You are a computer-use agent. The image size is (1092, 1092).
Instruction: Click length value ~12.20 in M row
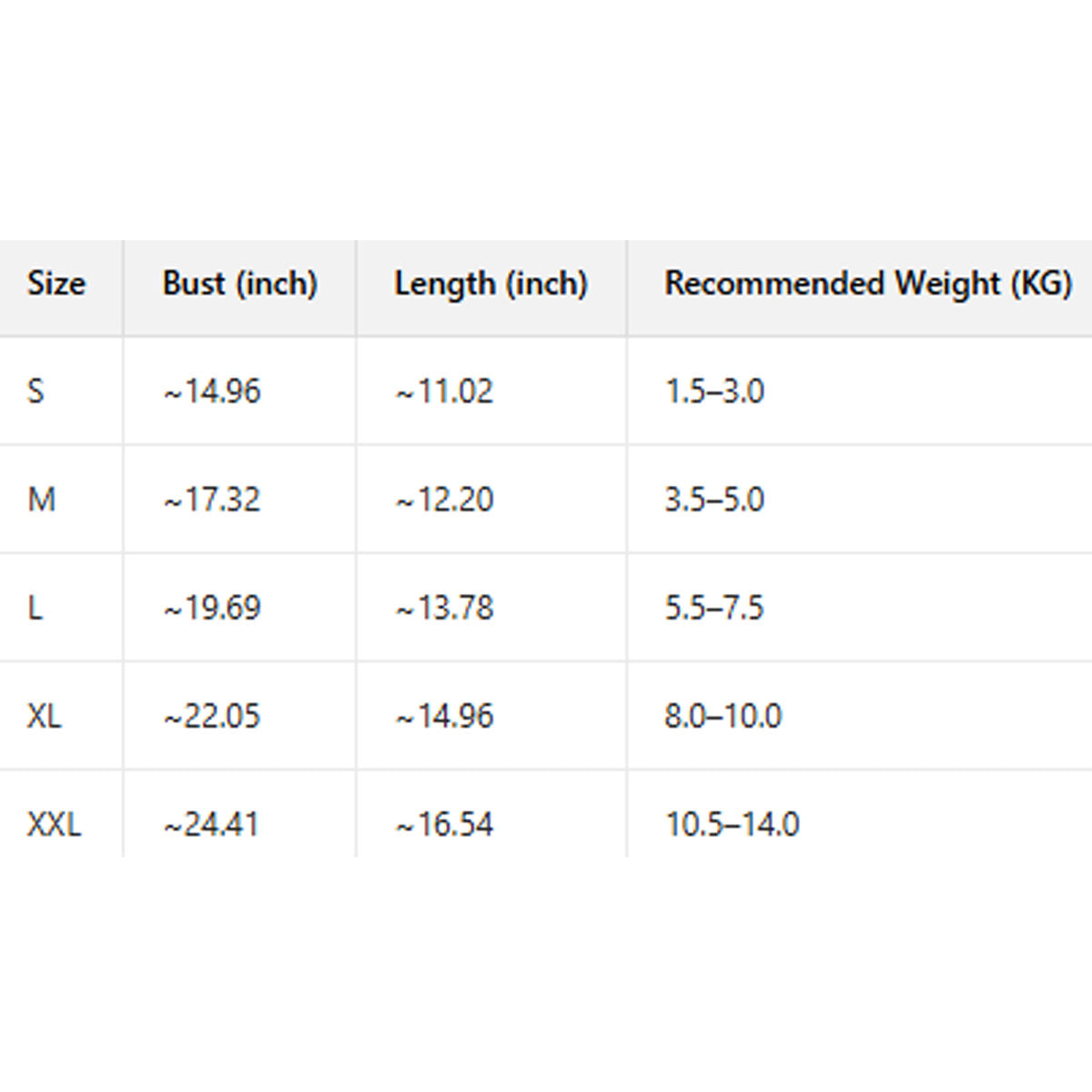click(444, 500)
